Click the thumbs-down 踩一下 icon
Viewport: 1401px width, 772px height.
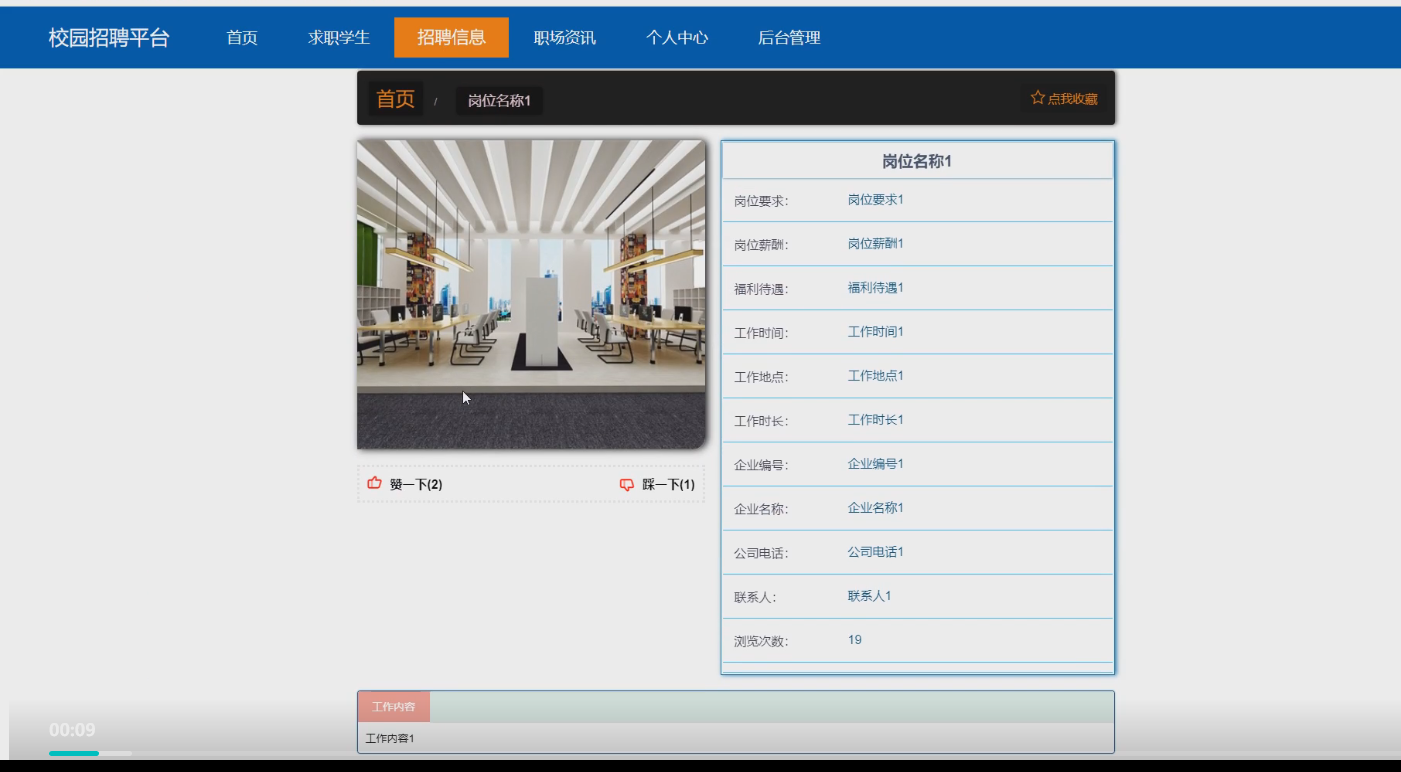click(627, 484)
